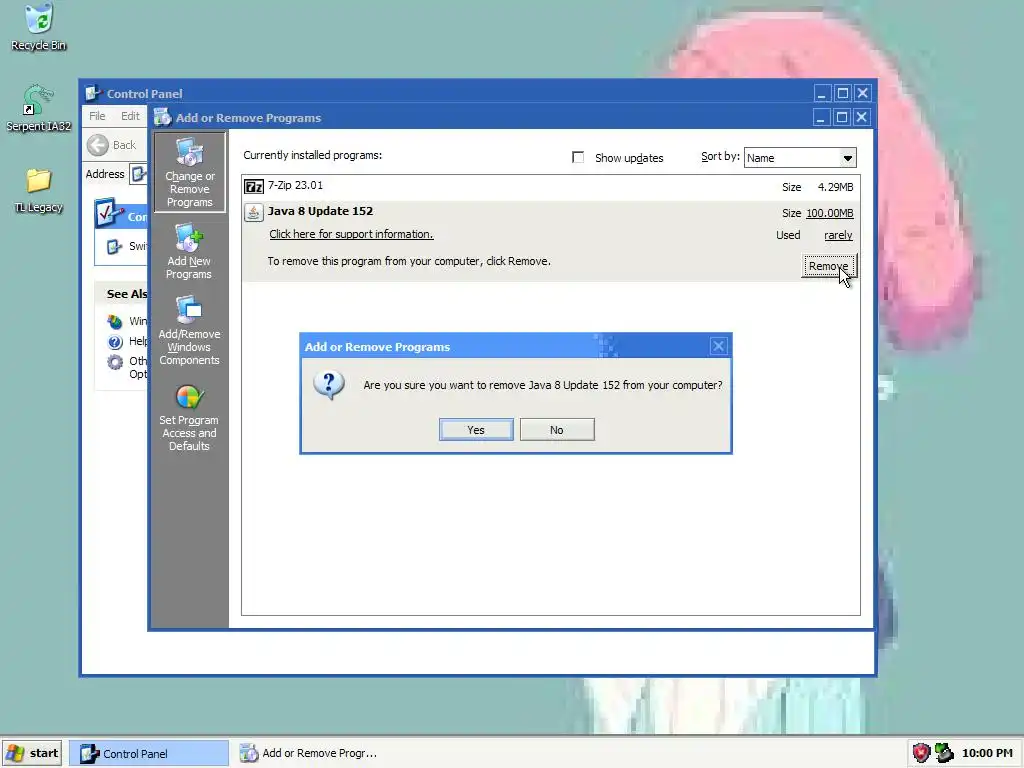Click the question mark dialog icon
1024x768 pixels.
pos(329,385)
